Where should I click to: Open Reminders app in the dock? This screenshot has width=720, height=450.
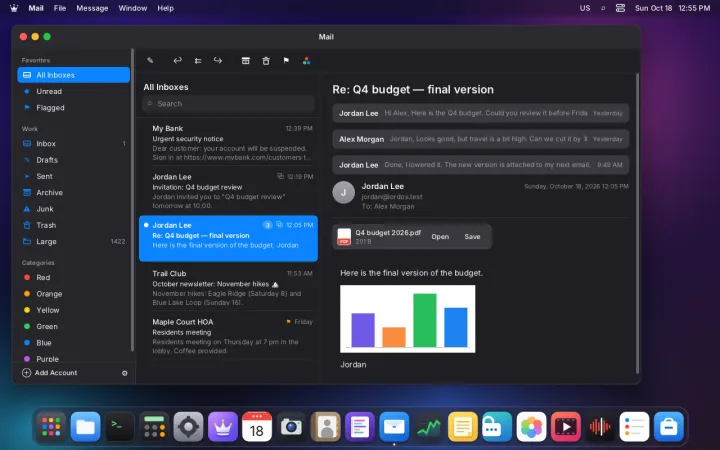634,427
